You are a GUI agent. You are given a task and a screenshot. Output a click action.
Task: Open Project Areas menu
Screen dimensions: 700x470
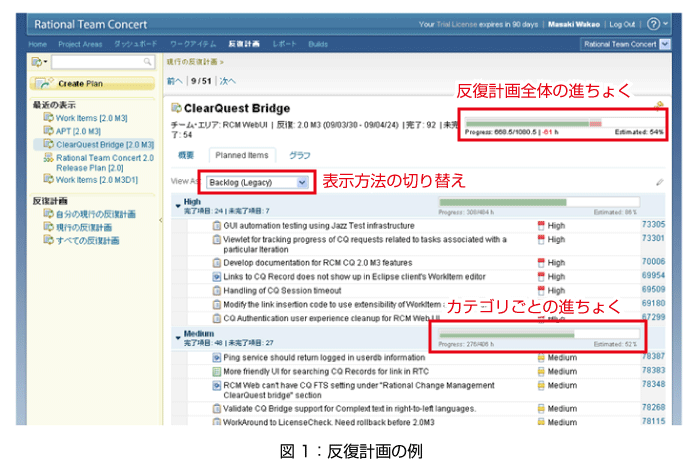click(80, 44)
